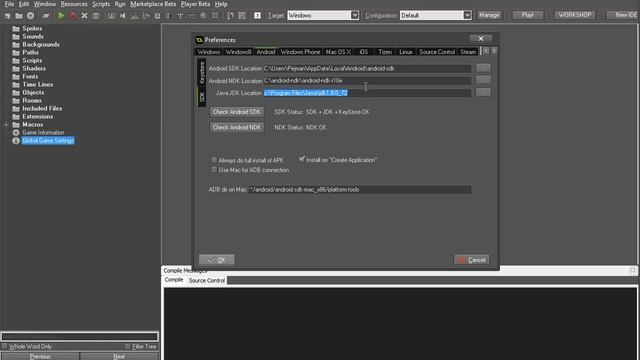This screenshot has height=360, width=640.
Task: Click the Clean build X icon
Action: tap(84, 16)
